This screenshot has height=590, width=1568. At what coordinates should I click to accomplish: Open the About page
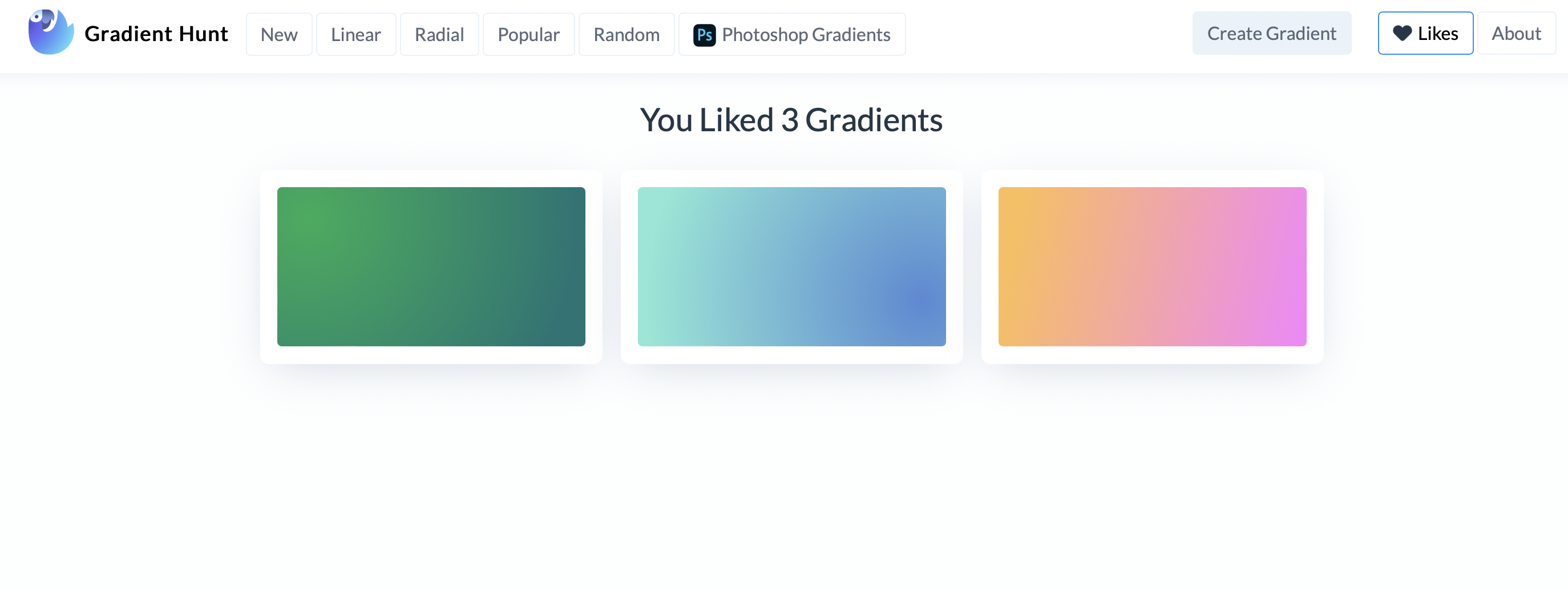coord(1516,34)
